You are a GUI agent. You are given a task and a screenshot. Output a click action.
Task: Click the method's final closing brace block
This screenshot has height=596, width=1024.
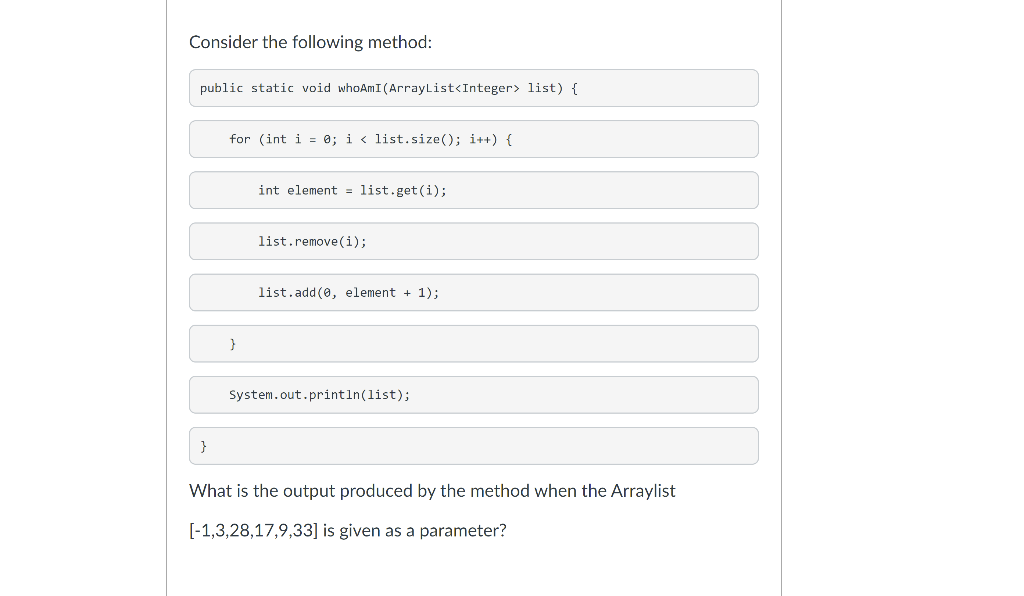[473, 447]
